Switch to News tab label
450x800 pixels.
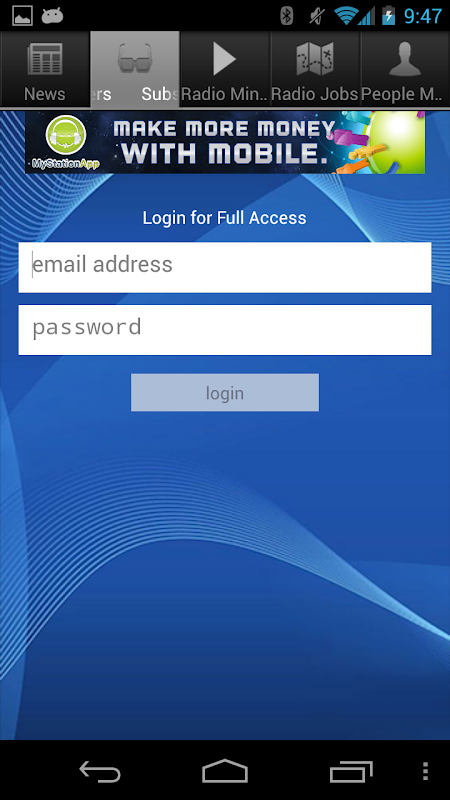(45, 94)
